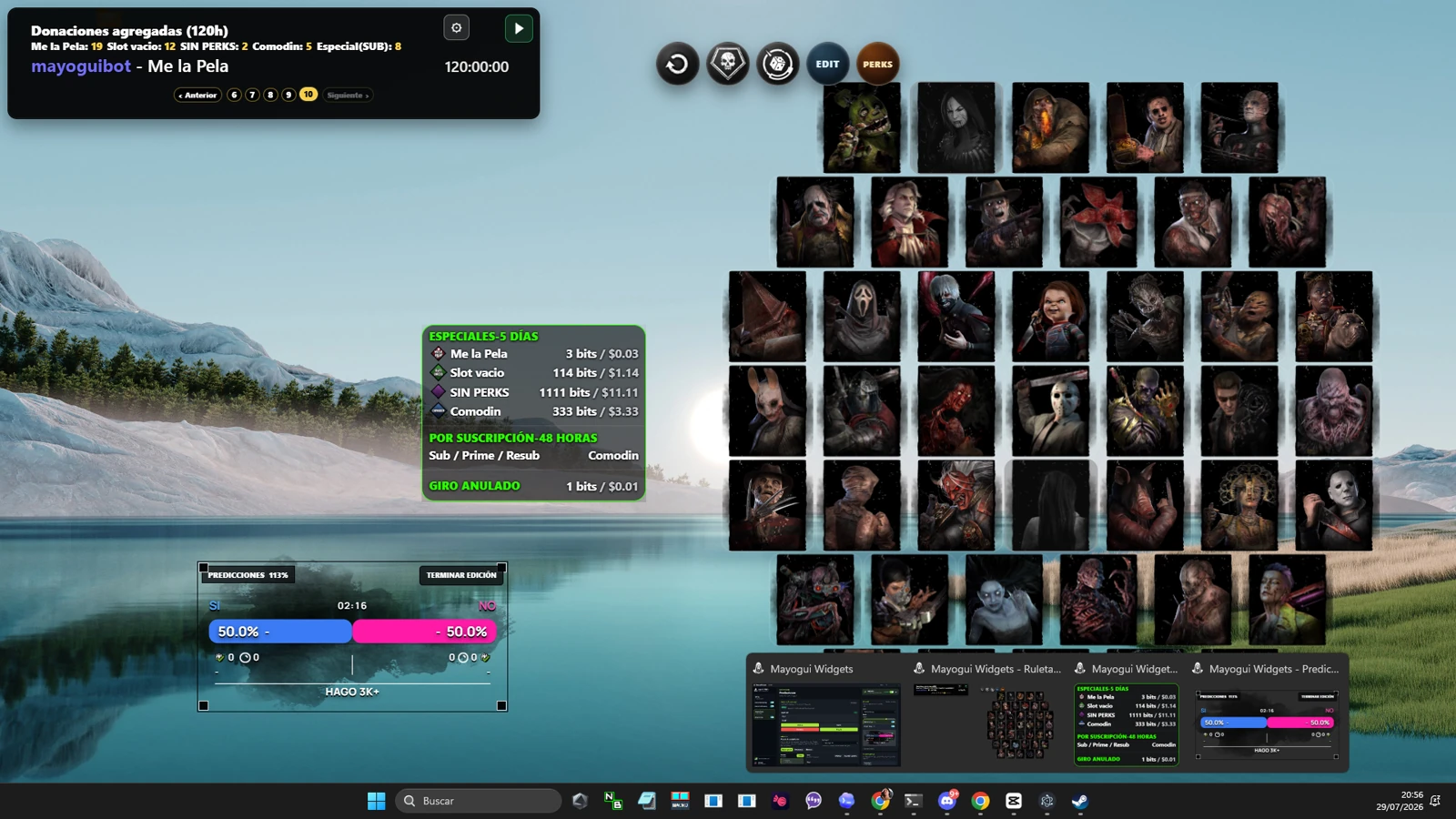Viewport: 1456px width, 819px height.
Task: Open the terminal taskbar icon
Action: (x=913, y=801)
